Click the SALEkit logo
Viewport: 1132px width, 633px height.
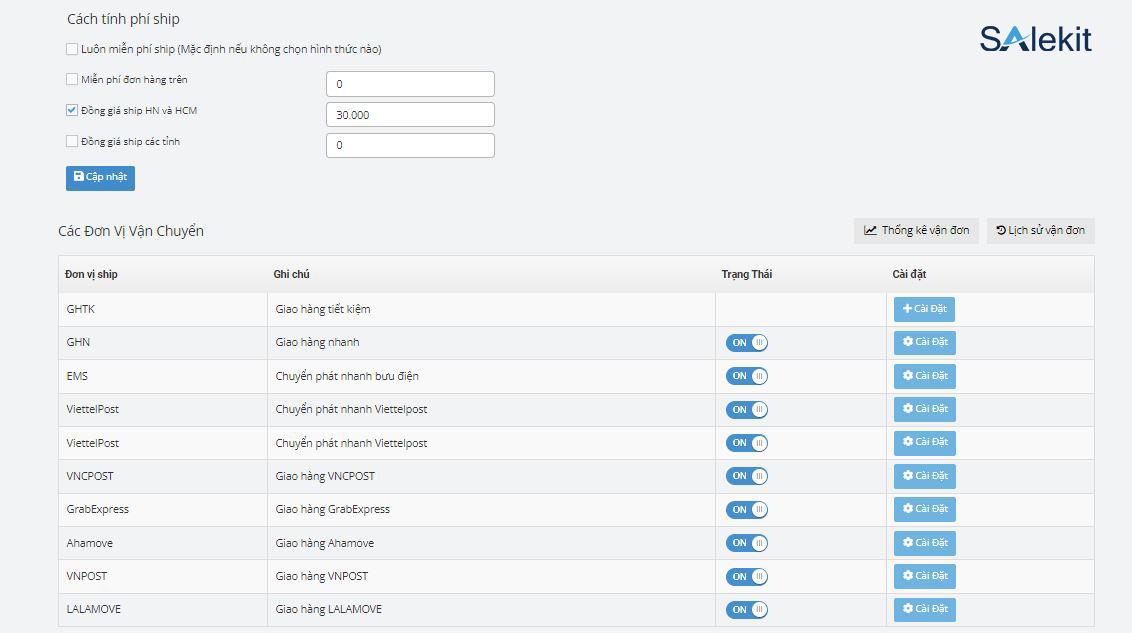tap(1035, 39)
